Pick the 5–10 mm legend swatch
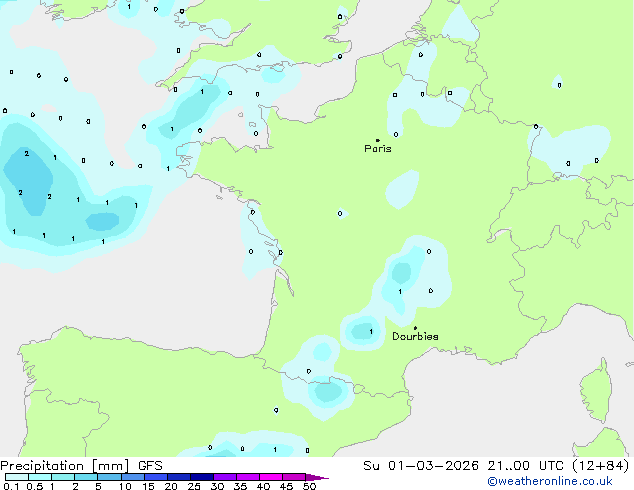The height and width of the screenshot is (490, 634). pyautogui.click(x=109, y=477)
